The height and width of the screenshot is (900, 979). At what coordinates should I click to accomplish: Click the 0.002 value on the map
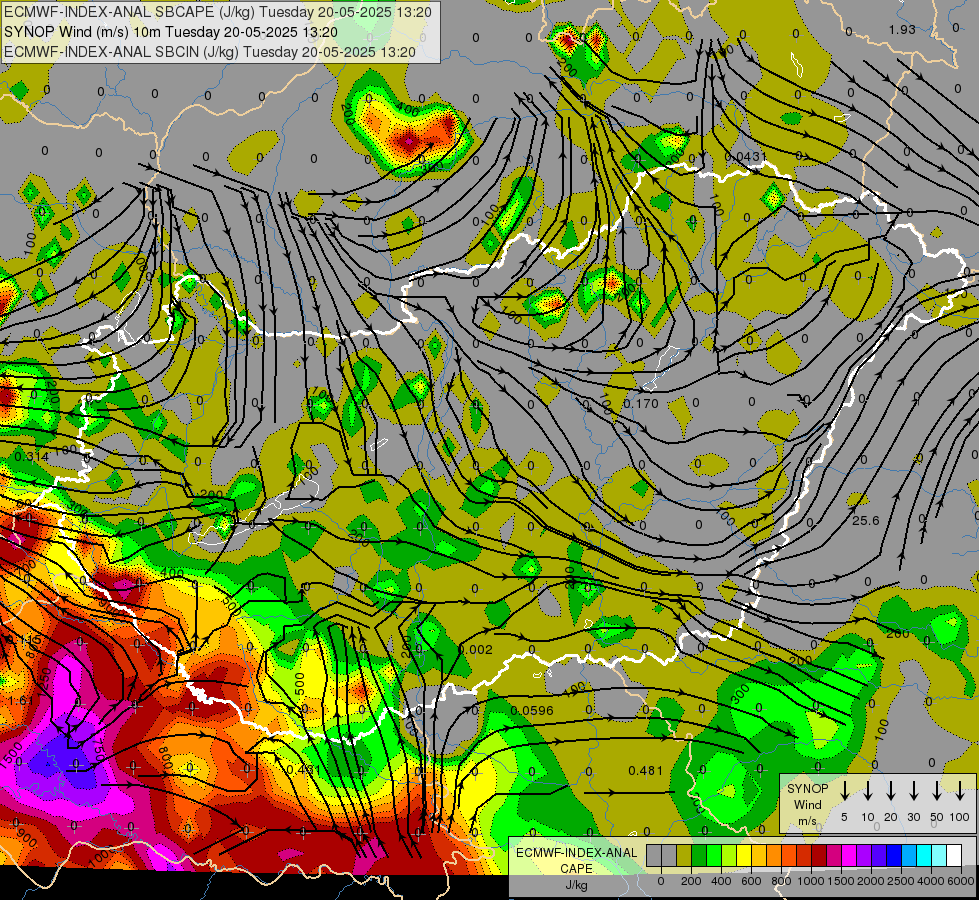click(476, 650)
